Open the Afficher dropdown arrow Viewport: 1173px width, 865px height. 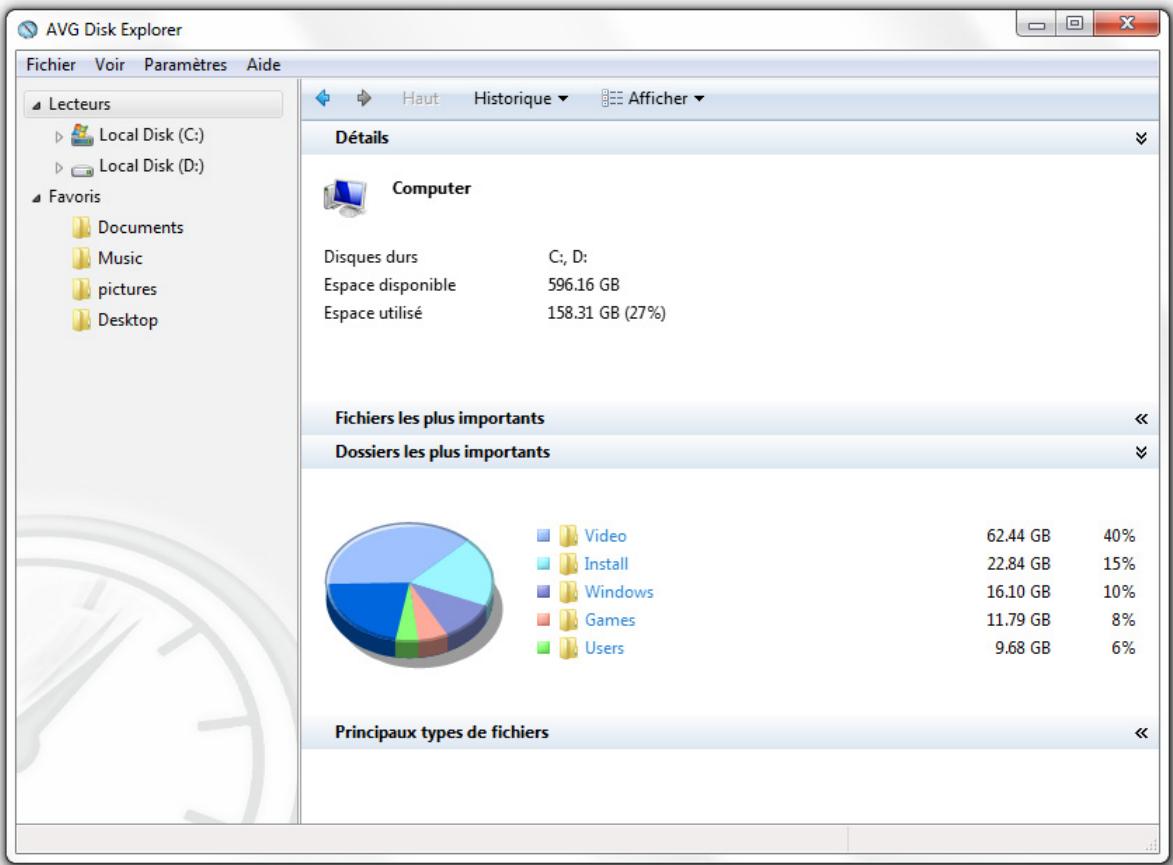pos(699,99)
